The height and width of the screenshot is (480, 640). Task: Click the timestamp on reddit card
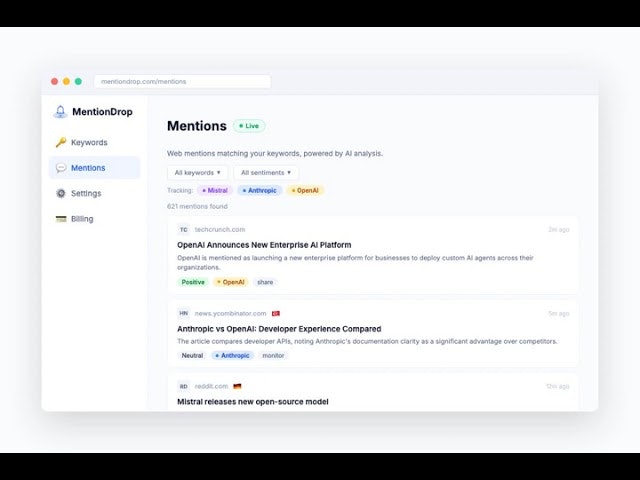pos(558,386)
